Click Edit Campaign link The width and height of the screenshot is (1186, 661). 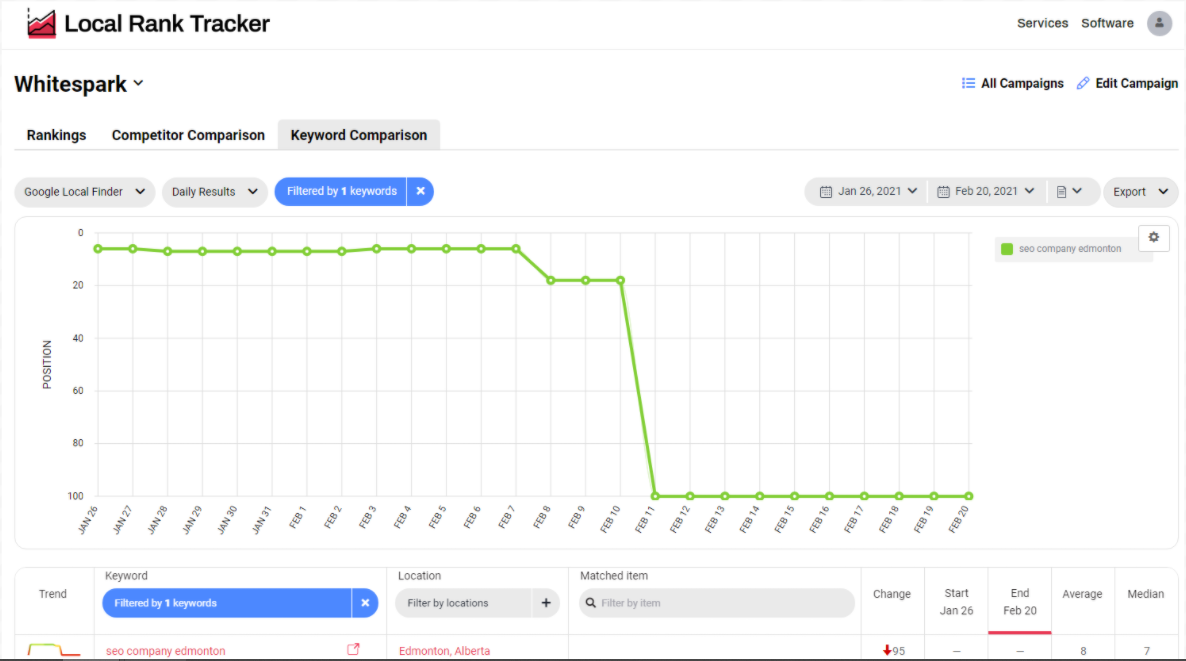[1127, 84]
